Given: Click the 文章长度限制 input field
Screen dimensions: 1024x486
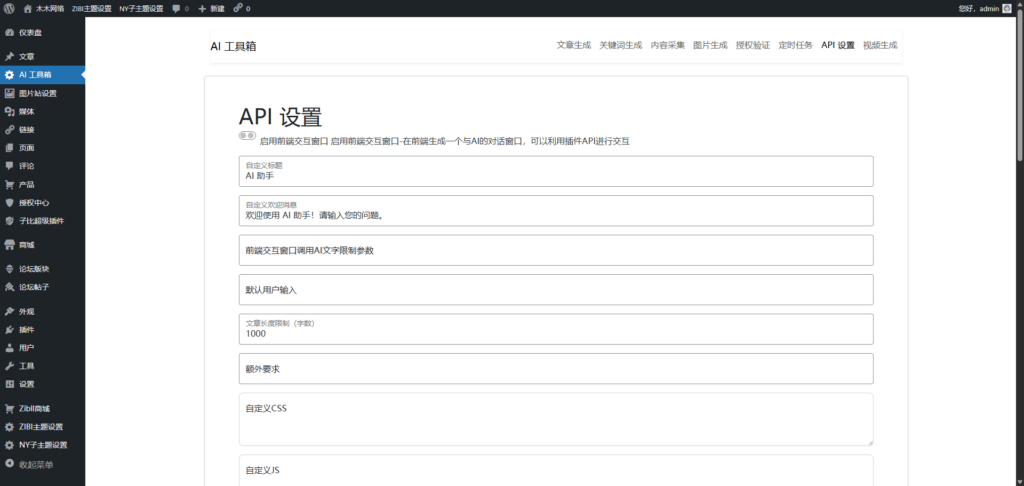Looking at the screenshot, I should point(556,334).
